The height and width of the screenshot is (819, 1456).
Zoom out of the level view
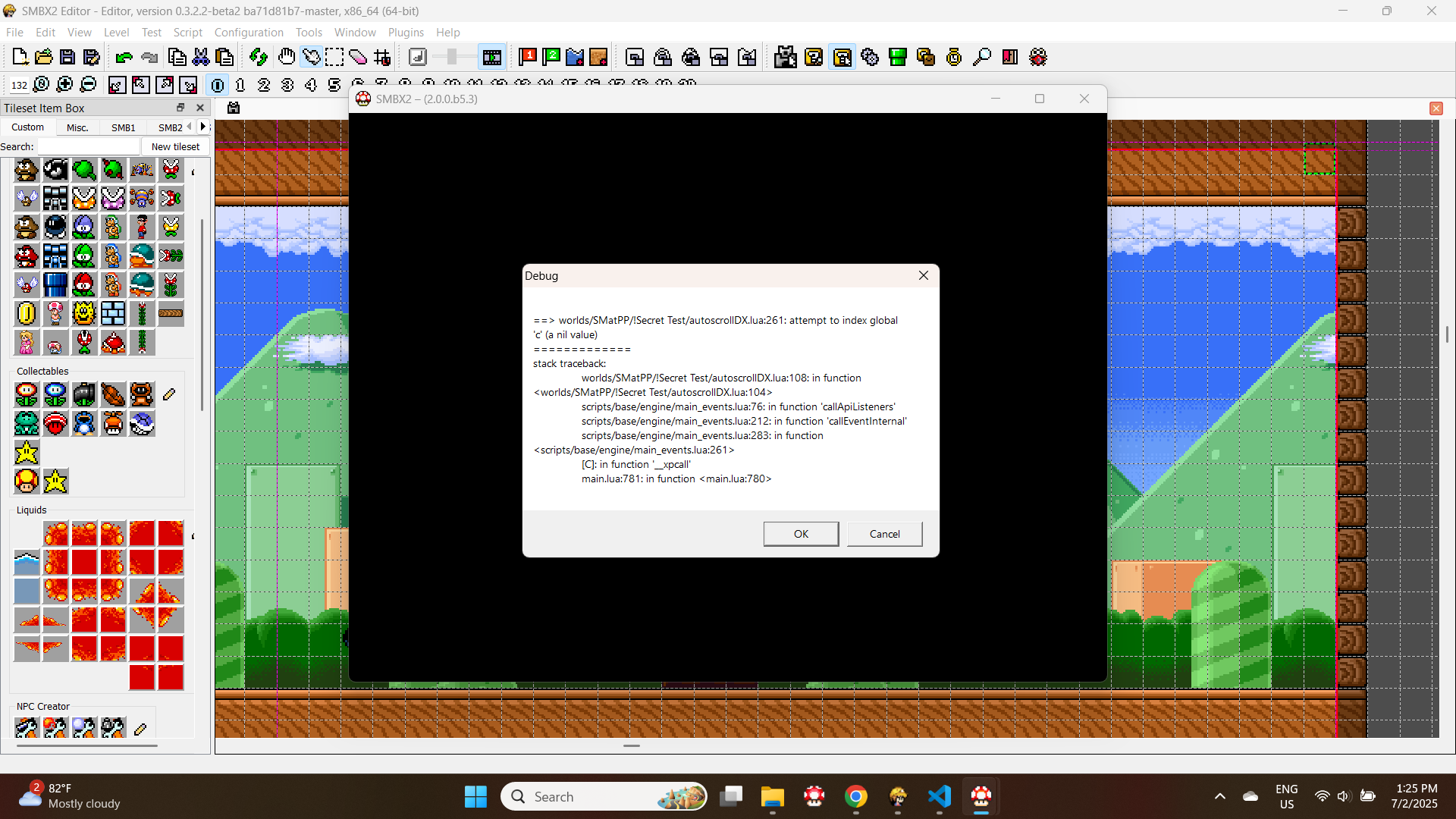[x=88, y=84]
